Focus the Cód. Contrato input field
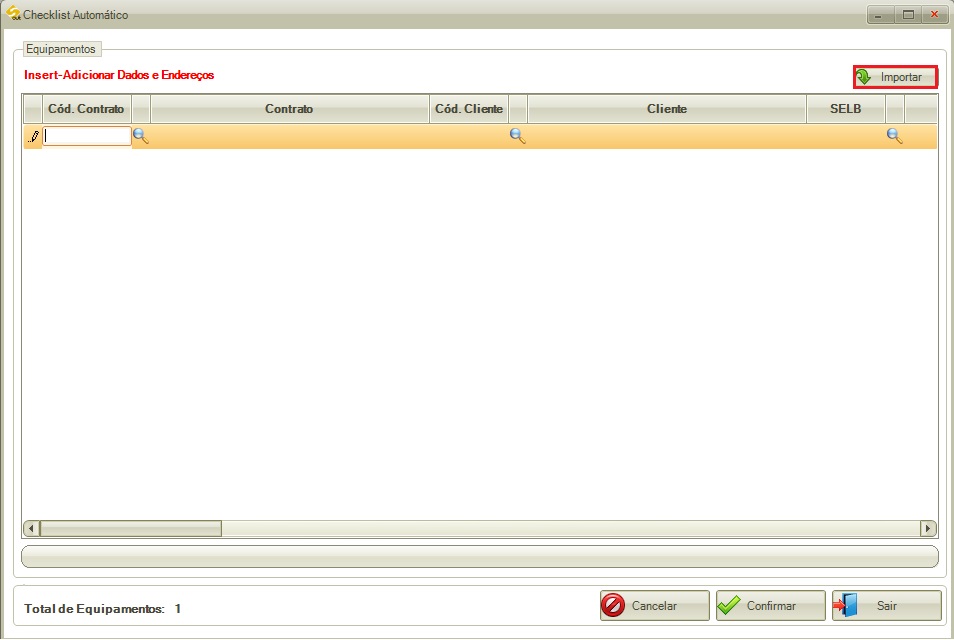 87,136
